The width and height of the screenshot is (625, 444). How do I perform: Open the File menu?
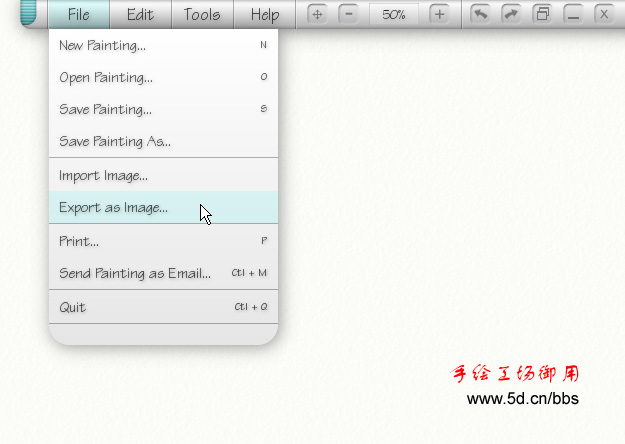79,14
